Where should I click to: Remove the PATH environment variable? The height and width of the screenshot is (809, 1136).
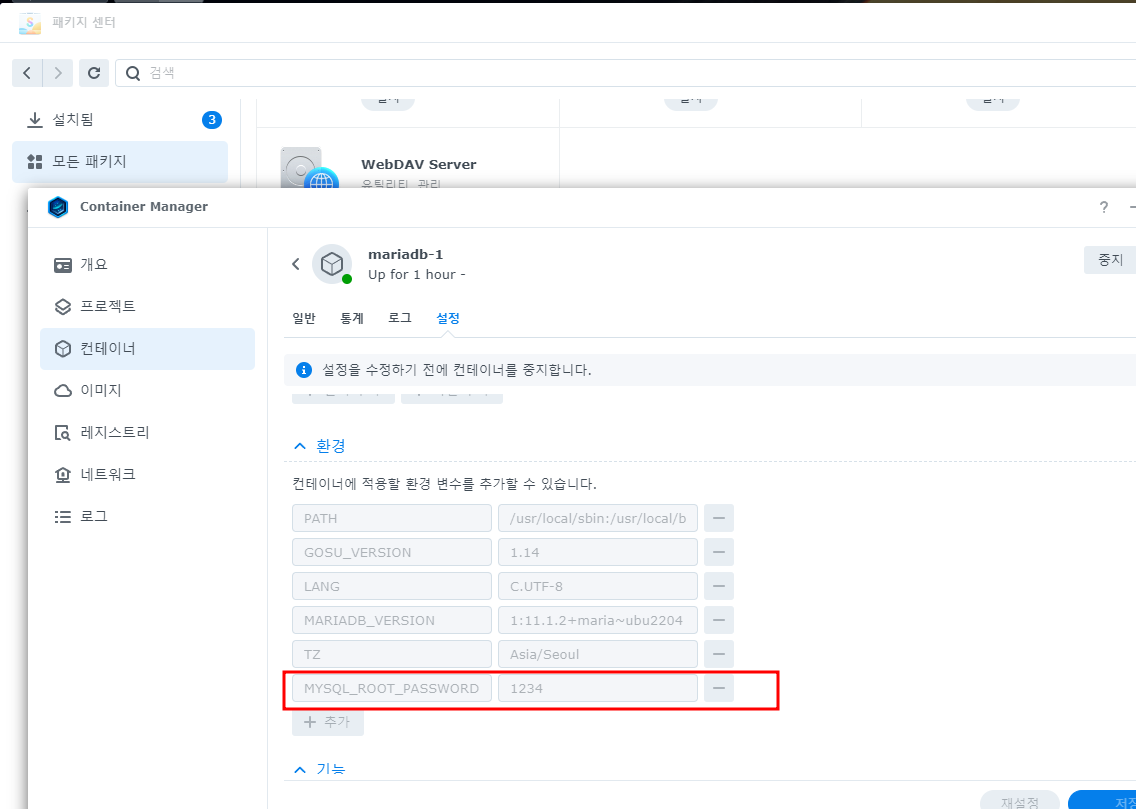(x=719, y=519)
